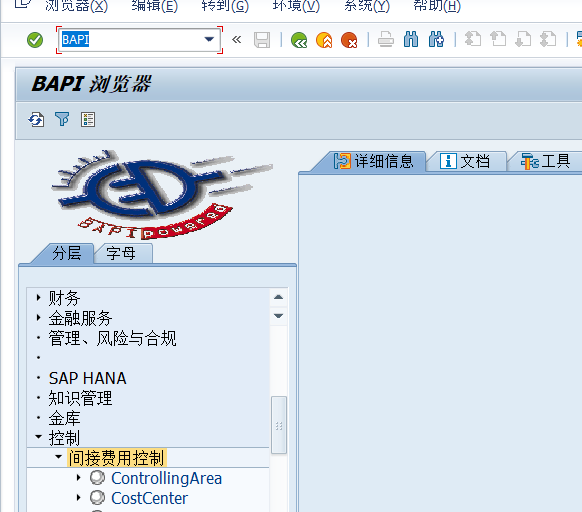582x512 pixels.
Task: Click the green Back arrow icon
Action: point(299,40)
